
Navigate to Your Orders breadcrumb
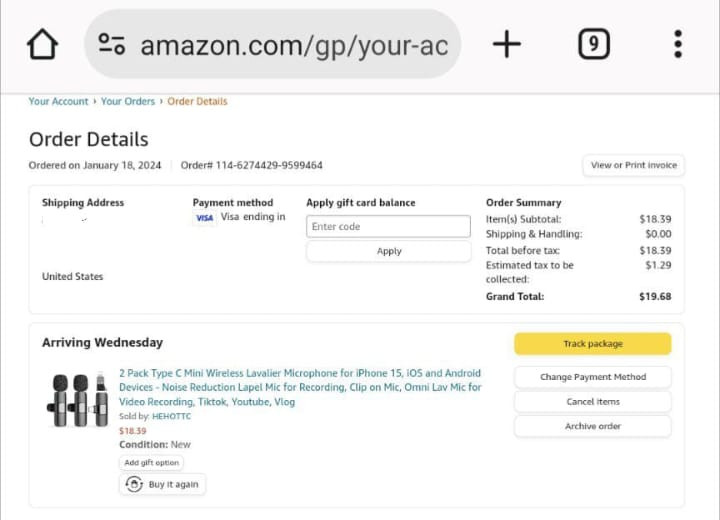click(128, 101)
